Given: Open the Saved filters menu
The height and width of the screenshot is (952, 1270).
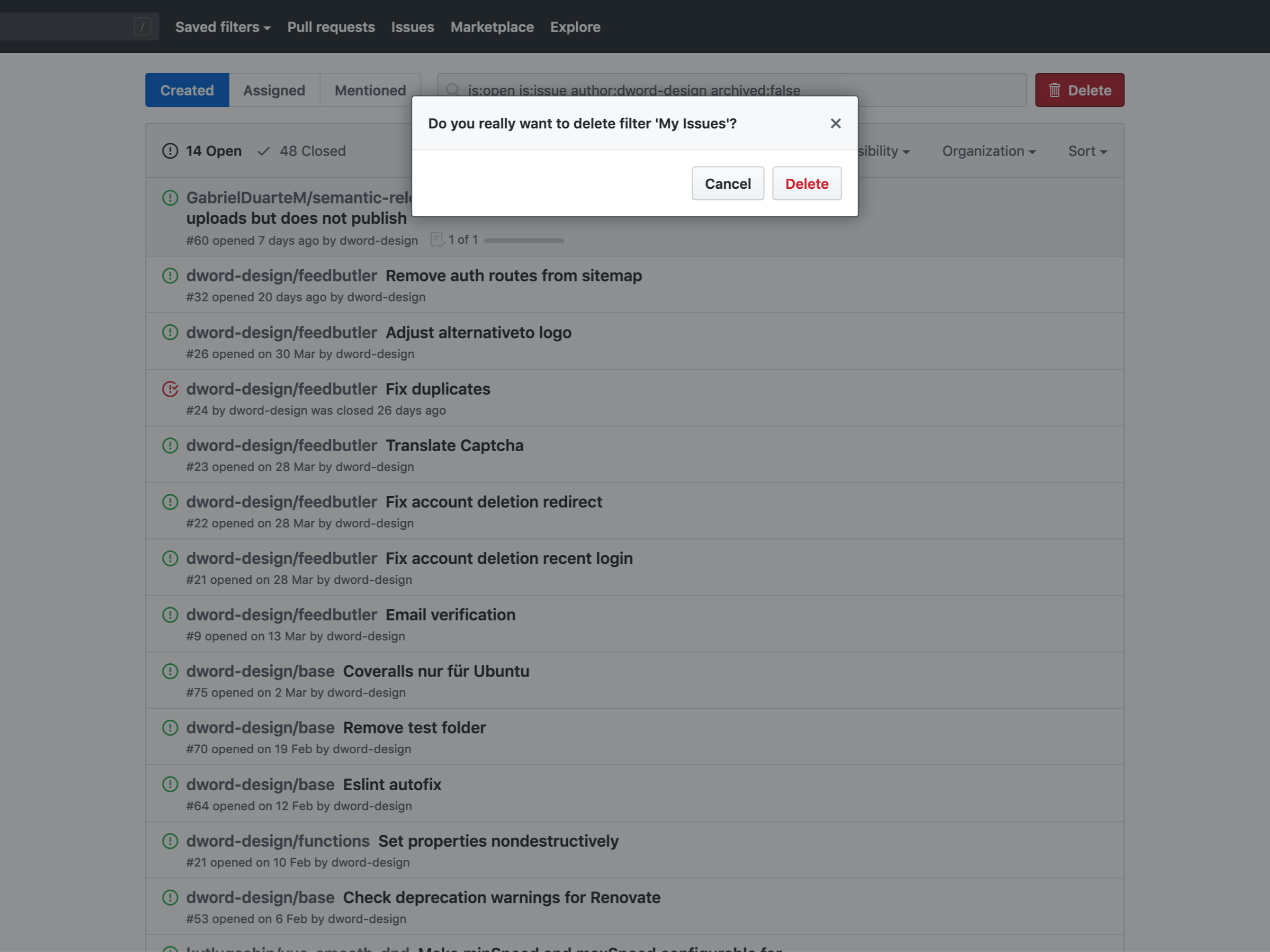Looking at the screenshot, I should (x=222, y=26).
